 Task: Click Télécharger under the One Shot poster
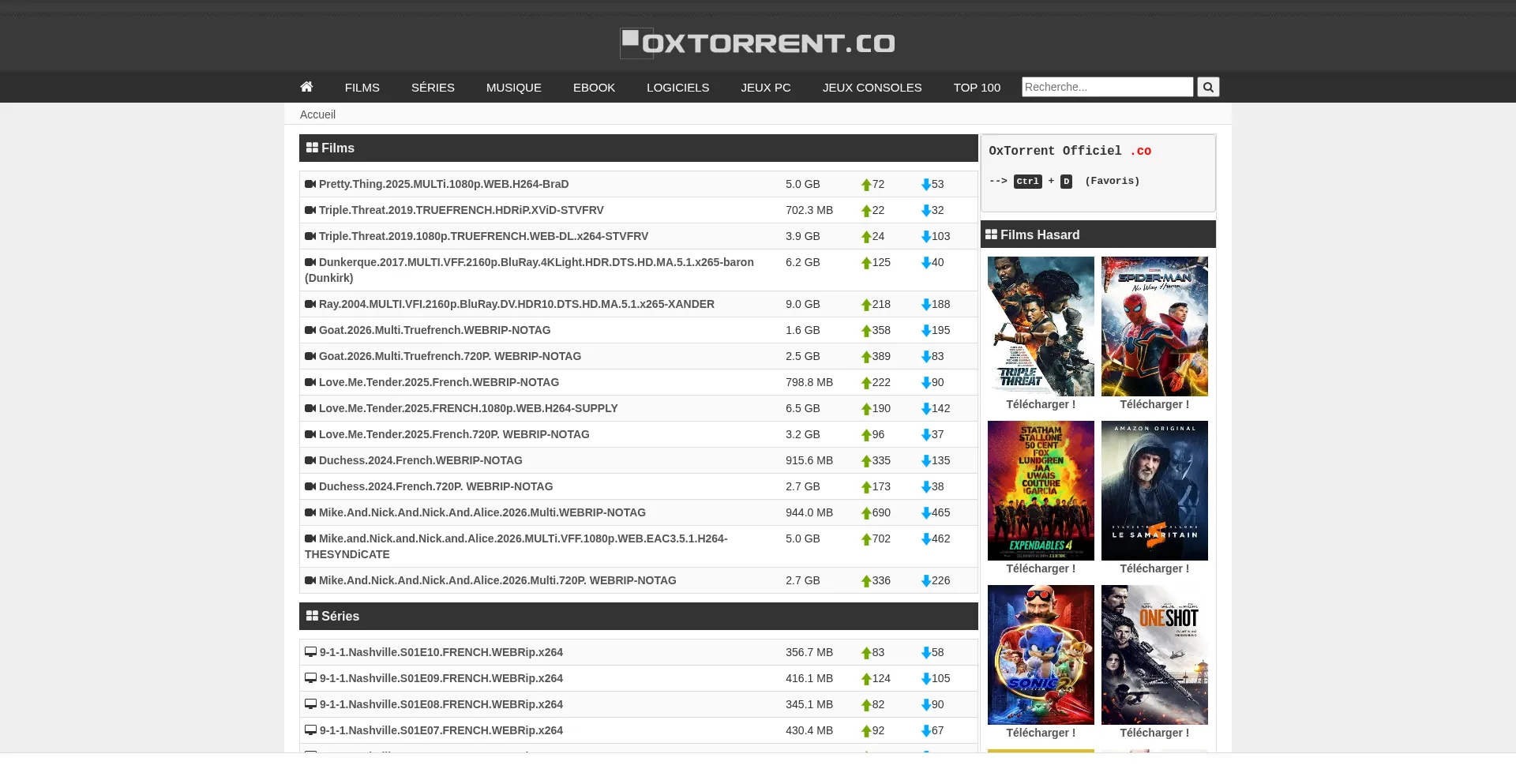[1154, 733]
